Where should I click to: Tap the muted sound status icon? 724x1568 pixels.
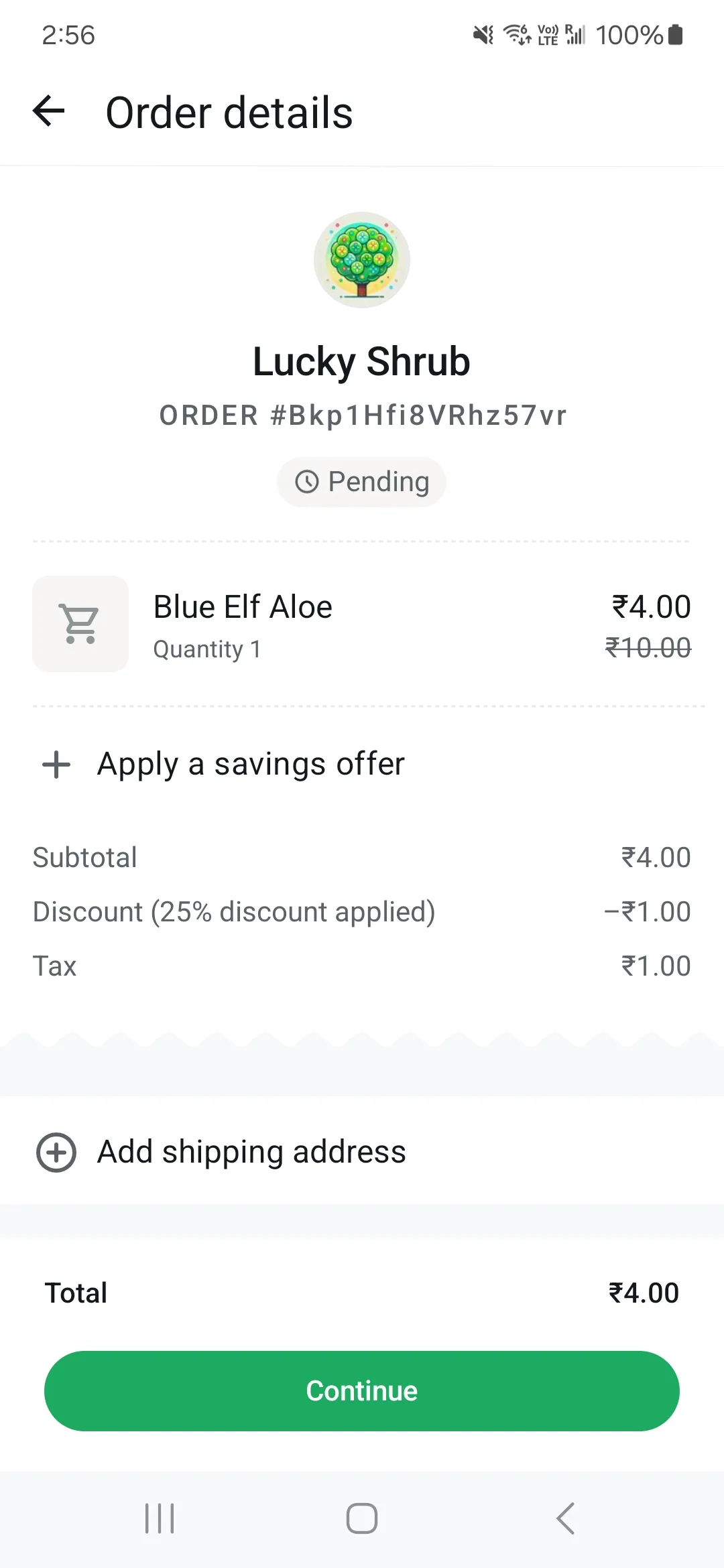click(483, 35)
